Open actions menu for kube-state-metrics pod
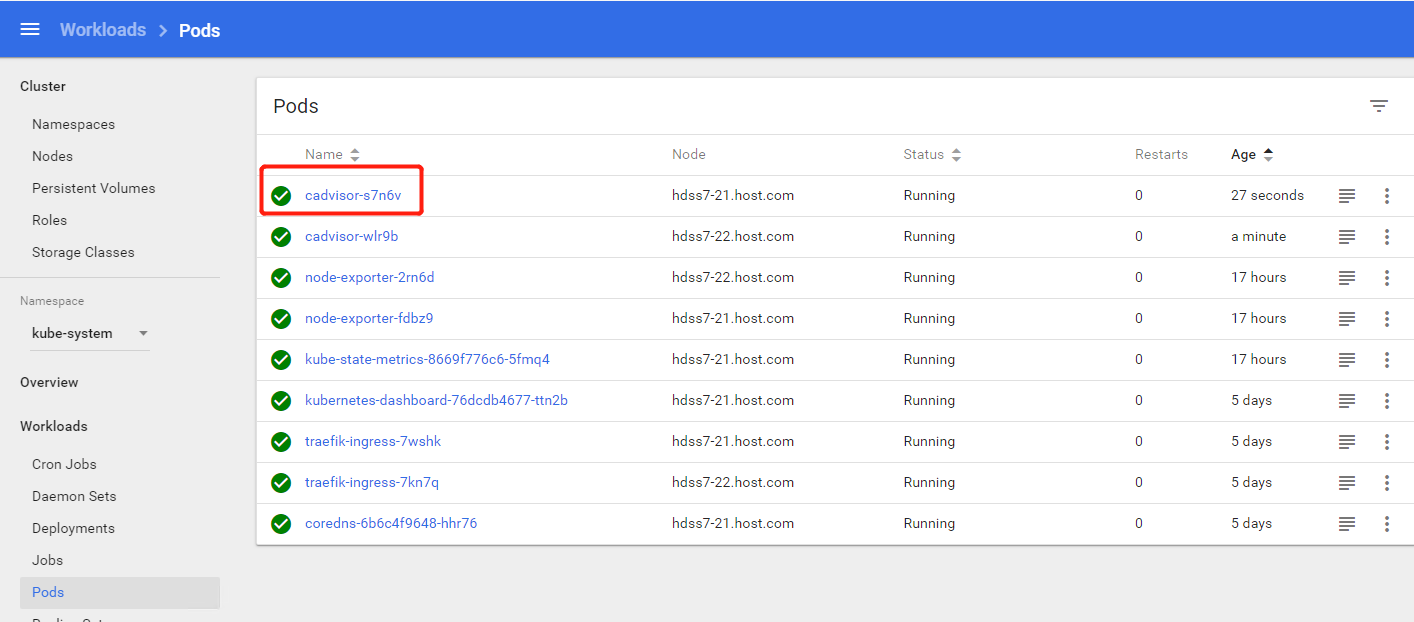This screenshot has height=622, width=1414. coord(1386,360)
